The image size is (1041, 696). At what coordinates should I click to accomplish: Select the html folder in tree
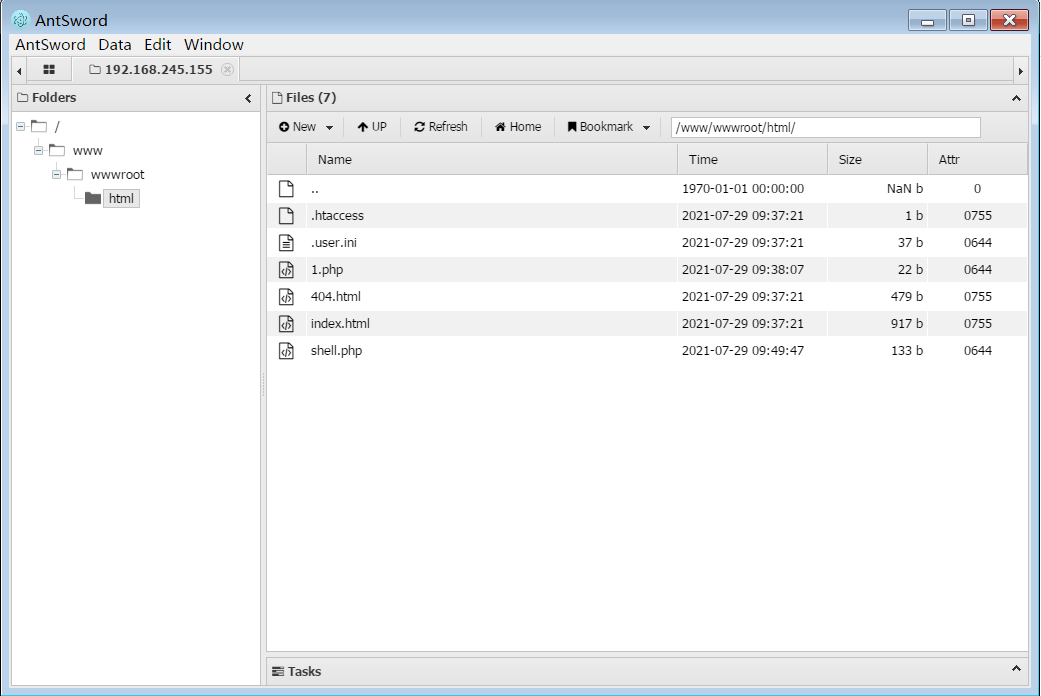(x=121, y=198)
